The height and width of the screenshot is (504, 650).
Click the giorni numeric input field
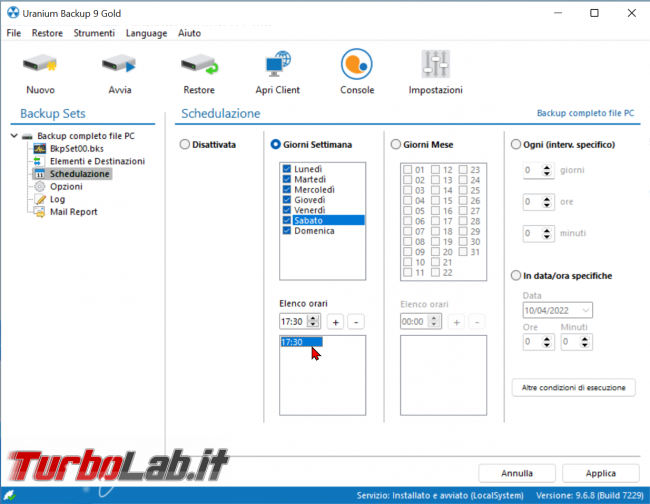point(533,170)
